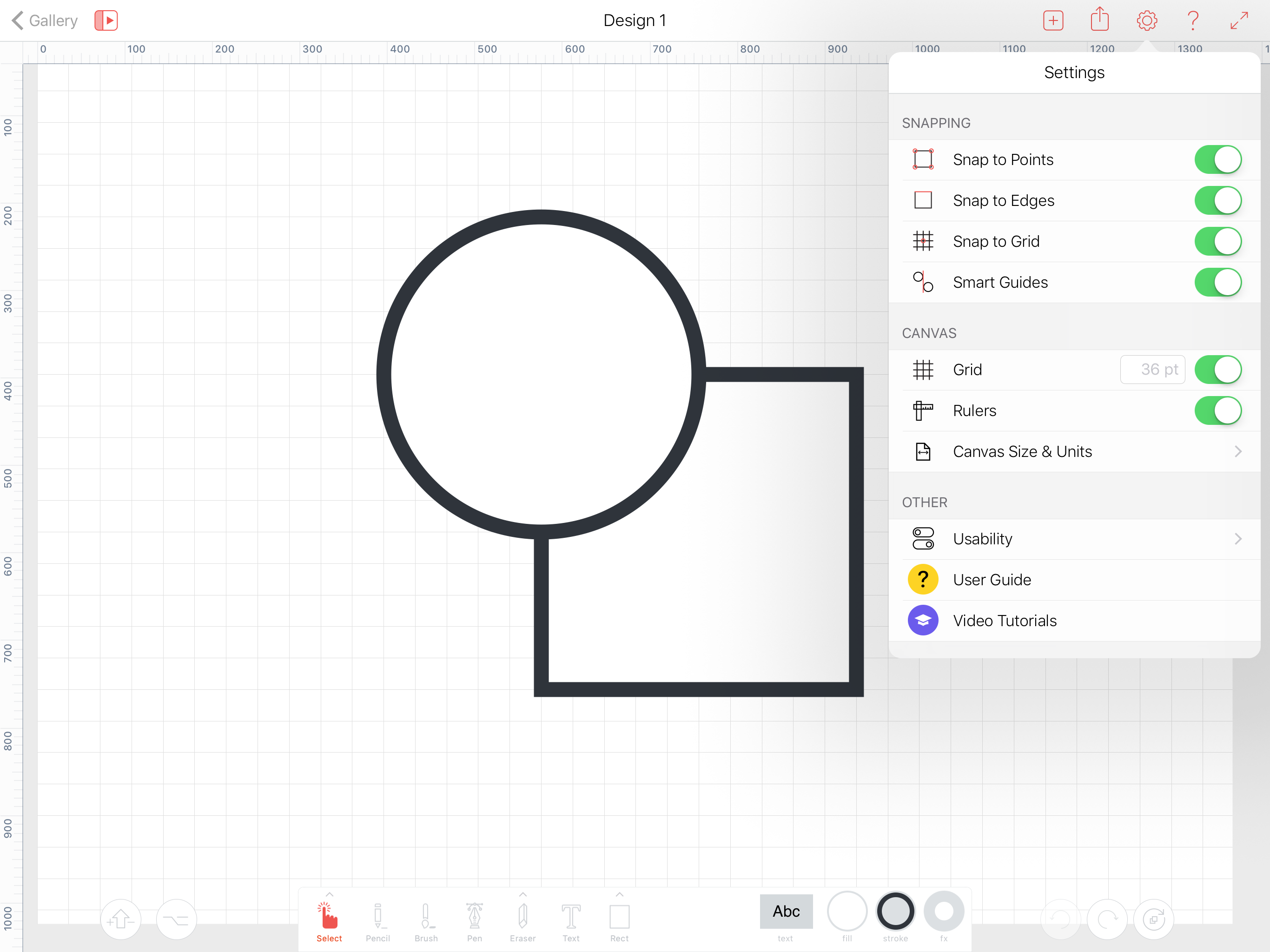The image size is (1270, 952).
Task: Expand Eraser tool options caret
Action: 523,894
